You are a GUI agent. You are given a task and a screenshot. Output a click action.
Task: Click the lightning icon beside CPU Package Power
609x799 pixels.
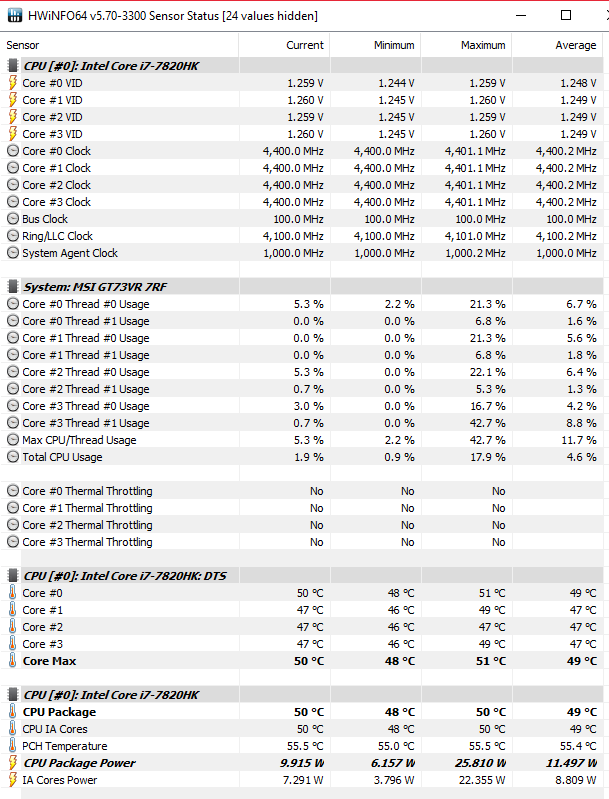coord(13,763)
